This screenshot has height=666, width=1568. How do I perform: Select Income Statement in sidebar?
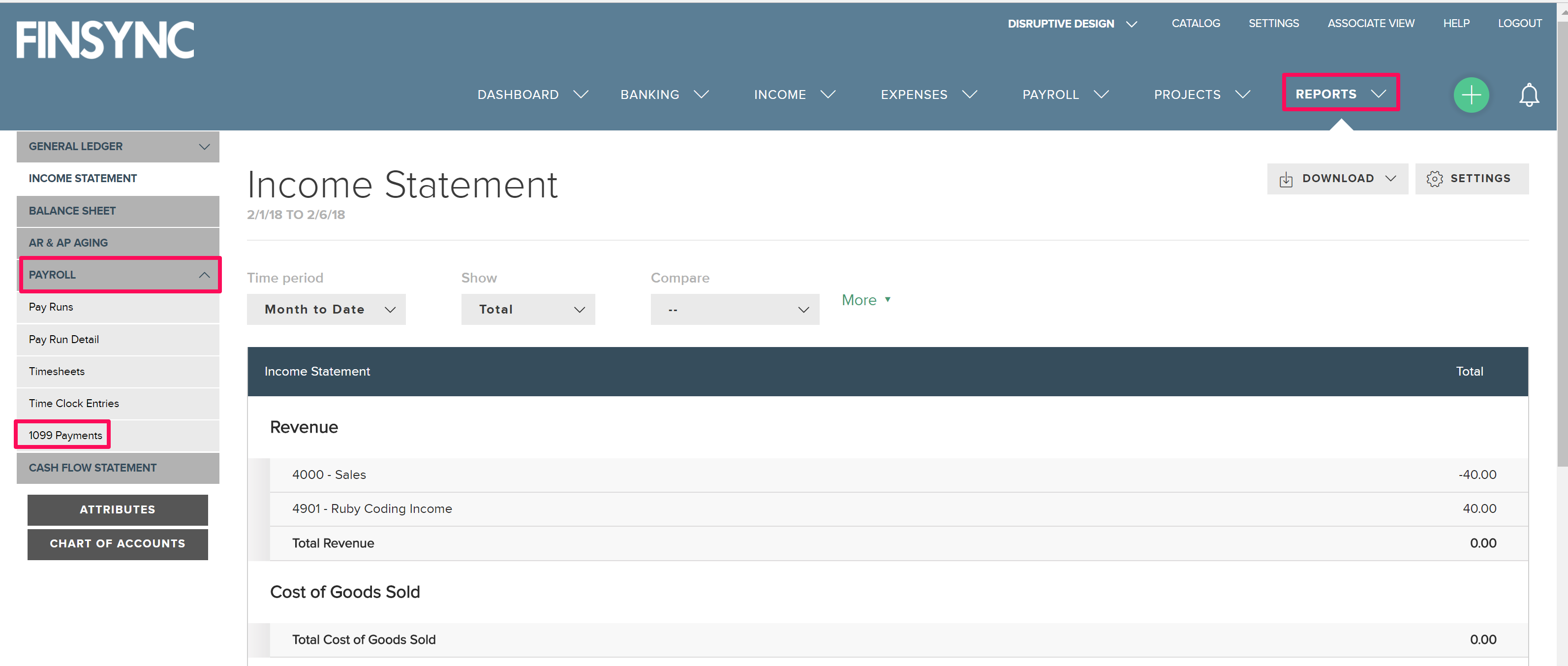pos(118,178)
